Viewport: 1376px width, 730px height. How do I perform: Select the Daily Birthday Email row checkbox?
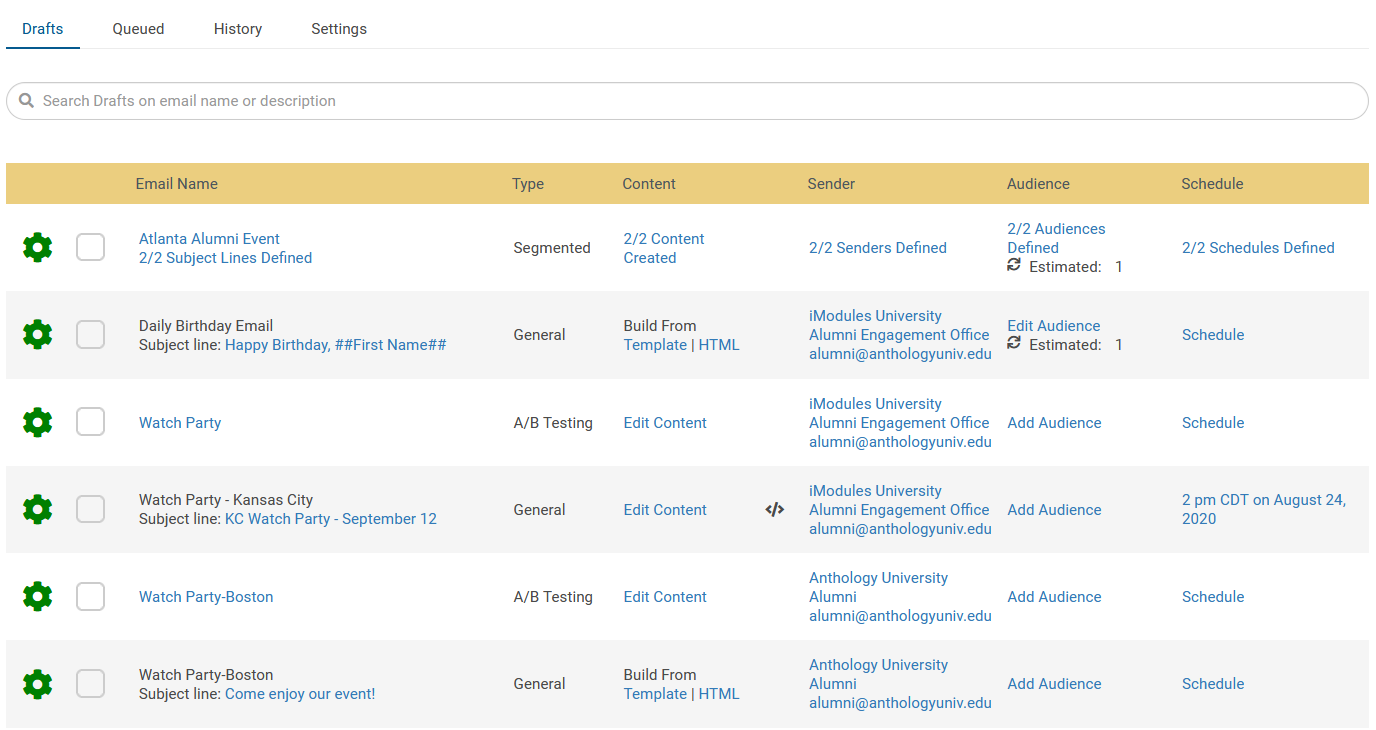(x=90, y=334)
